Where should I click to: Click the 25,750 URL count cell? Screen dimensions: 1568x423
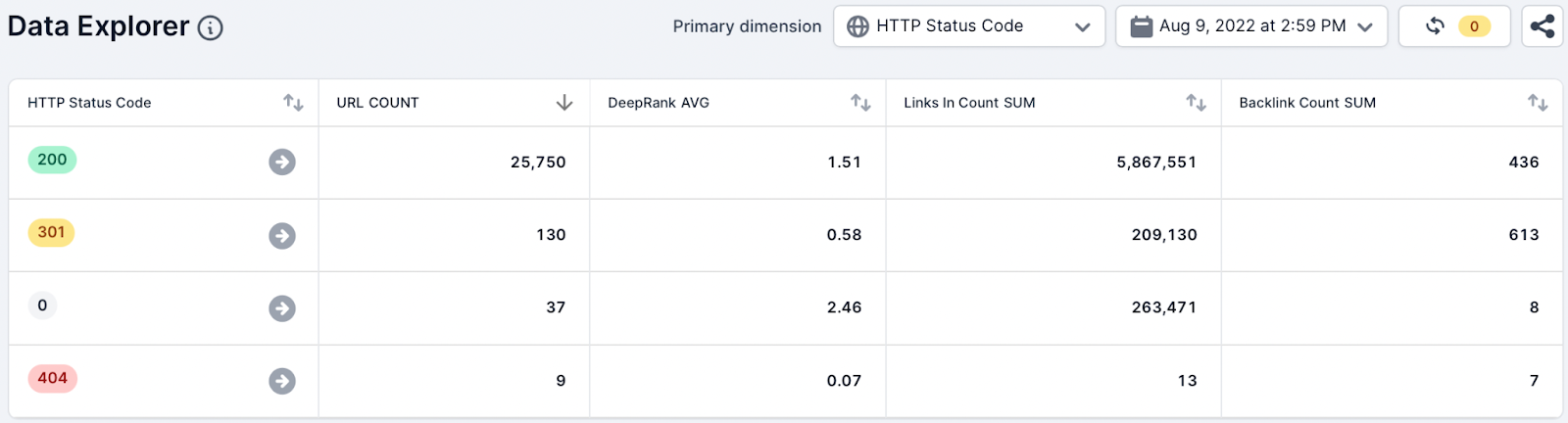pos(538,163)
